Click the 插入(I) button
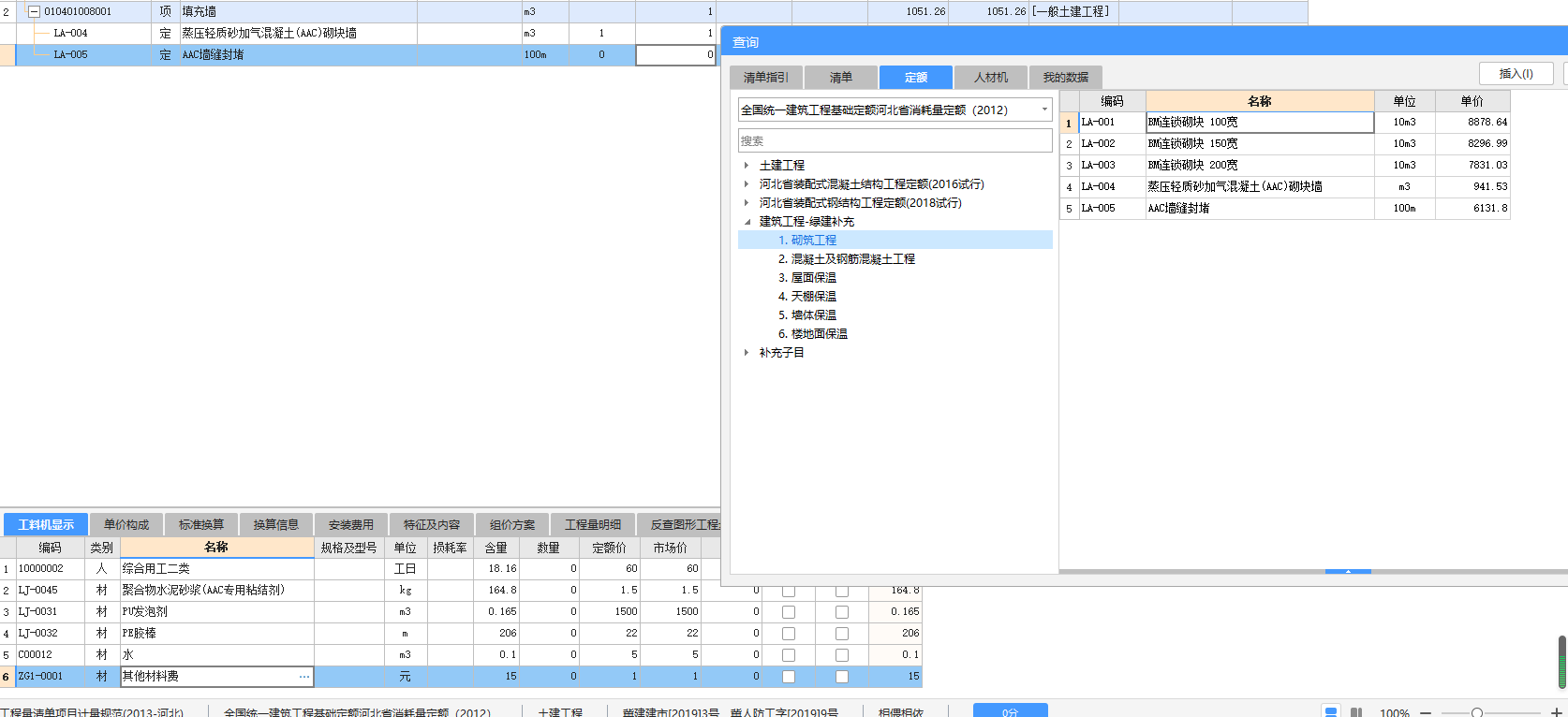The height and width of the screenshot is (717, 1568). point(1516,73)
